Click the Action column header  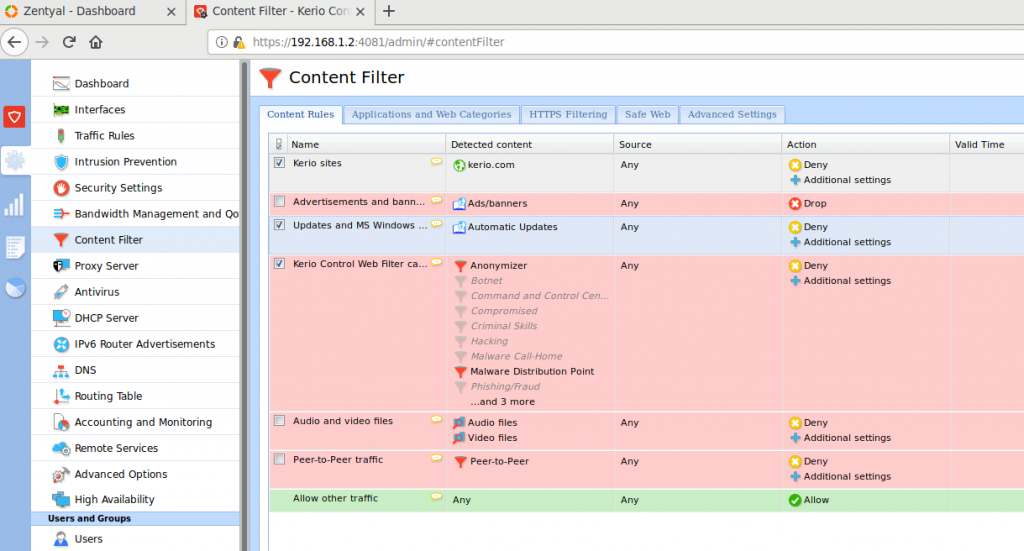point(865,144)
